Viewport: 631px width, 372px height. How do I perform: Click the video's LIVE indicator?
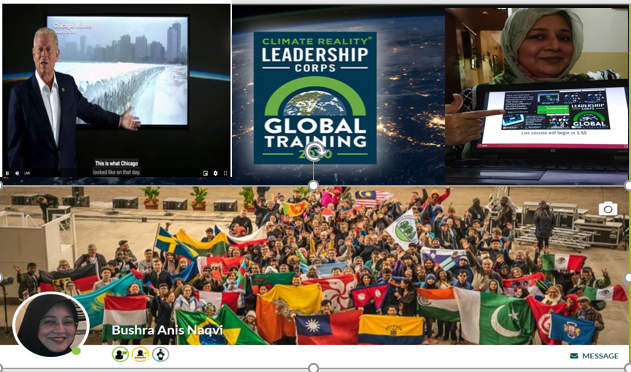pos(27,173)
